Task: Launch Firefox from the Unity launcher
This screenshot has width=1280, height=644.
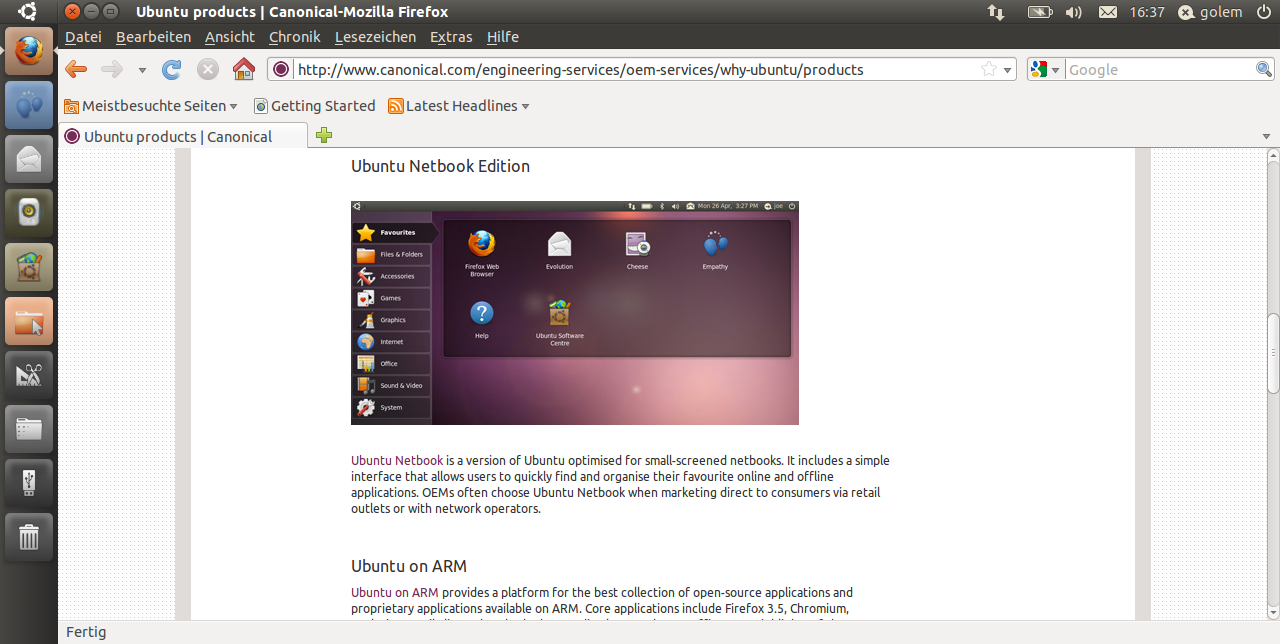Action: point(29,51)
